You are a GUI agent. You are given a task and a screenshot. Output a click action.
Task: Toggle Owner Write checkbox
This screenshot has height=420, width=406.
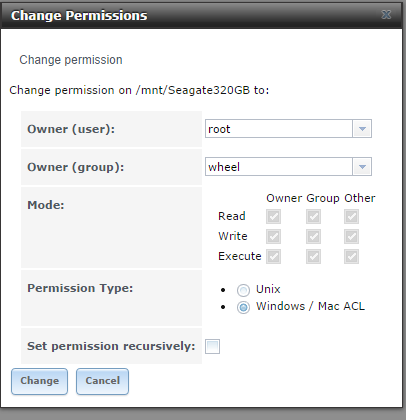[x=273, y=237]
